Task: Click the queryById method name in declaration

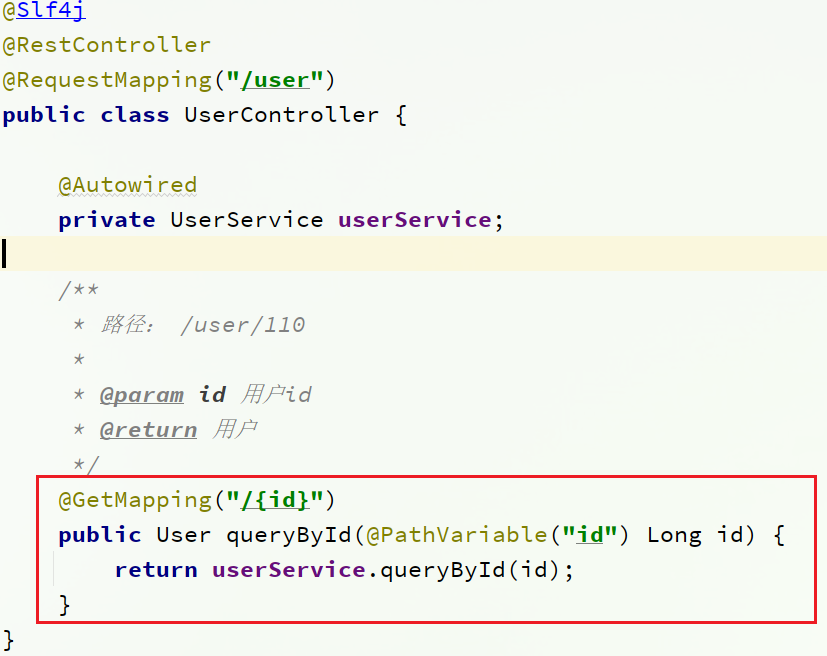Action: pos(289,535)
